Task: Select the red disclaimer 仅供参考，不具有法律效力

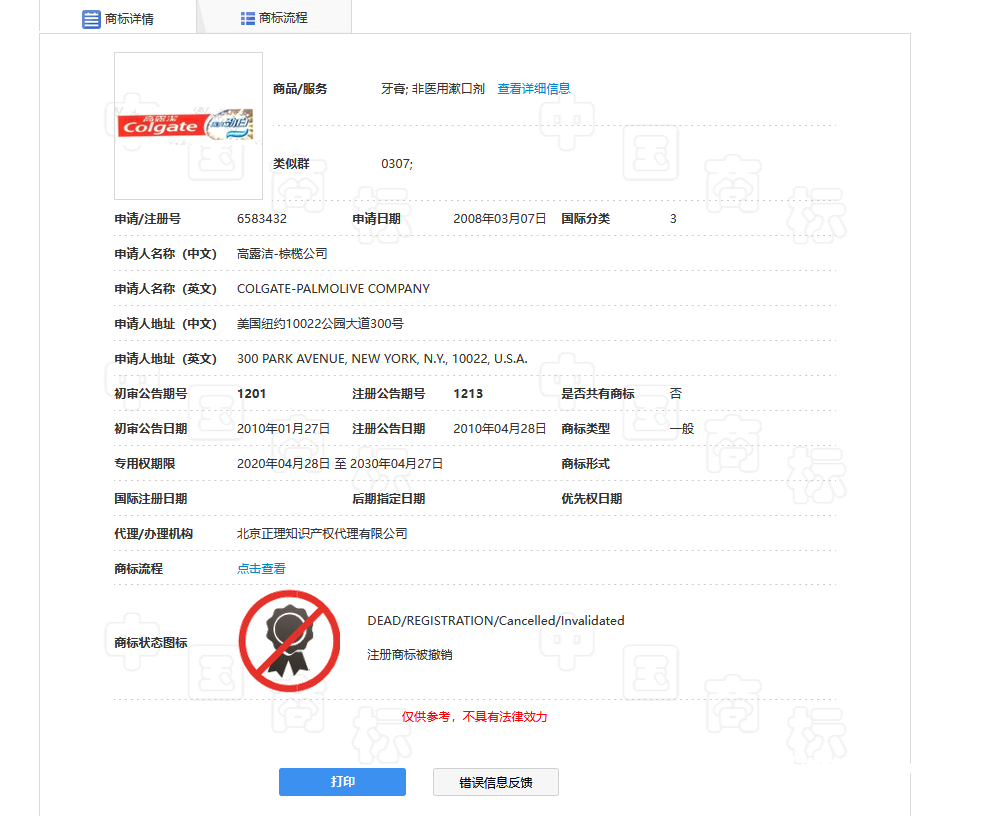Action: (x=474, y=717)
